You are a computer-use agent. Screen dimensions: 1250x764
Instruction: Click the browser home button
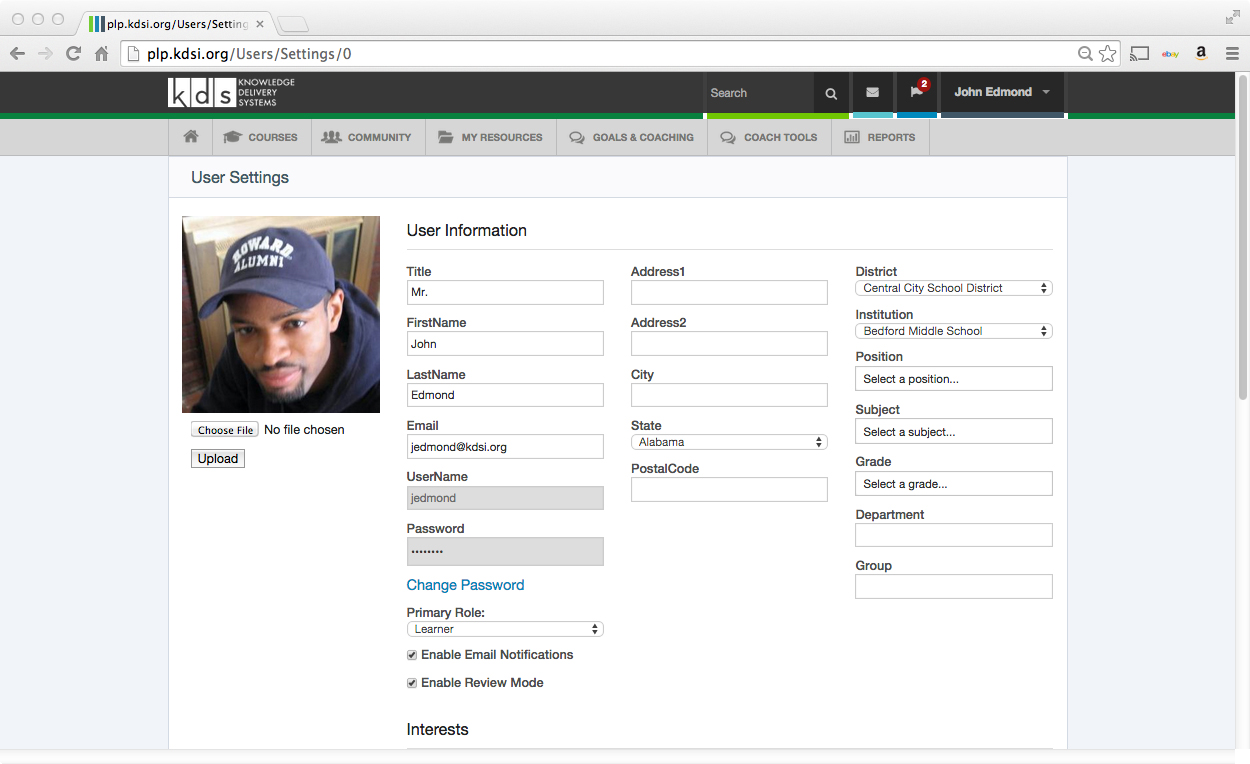click(101, 54)
